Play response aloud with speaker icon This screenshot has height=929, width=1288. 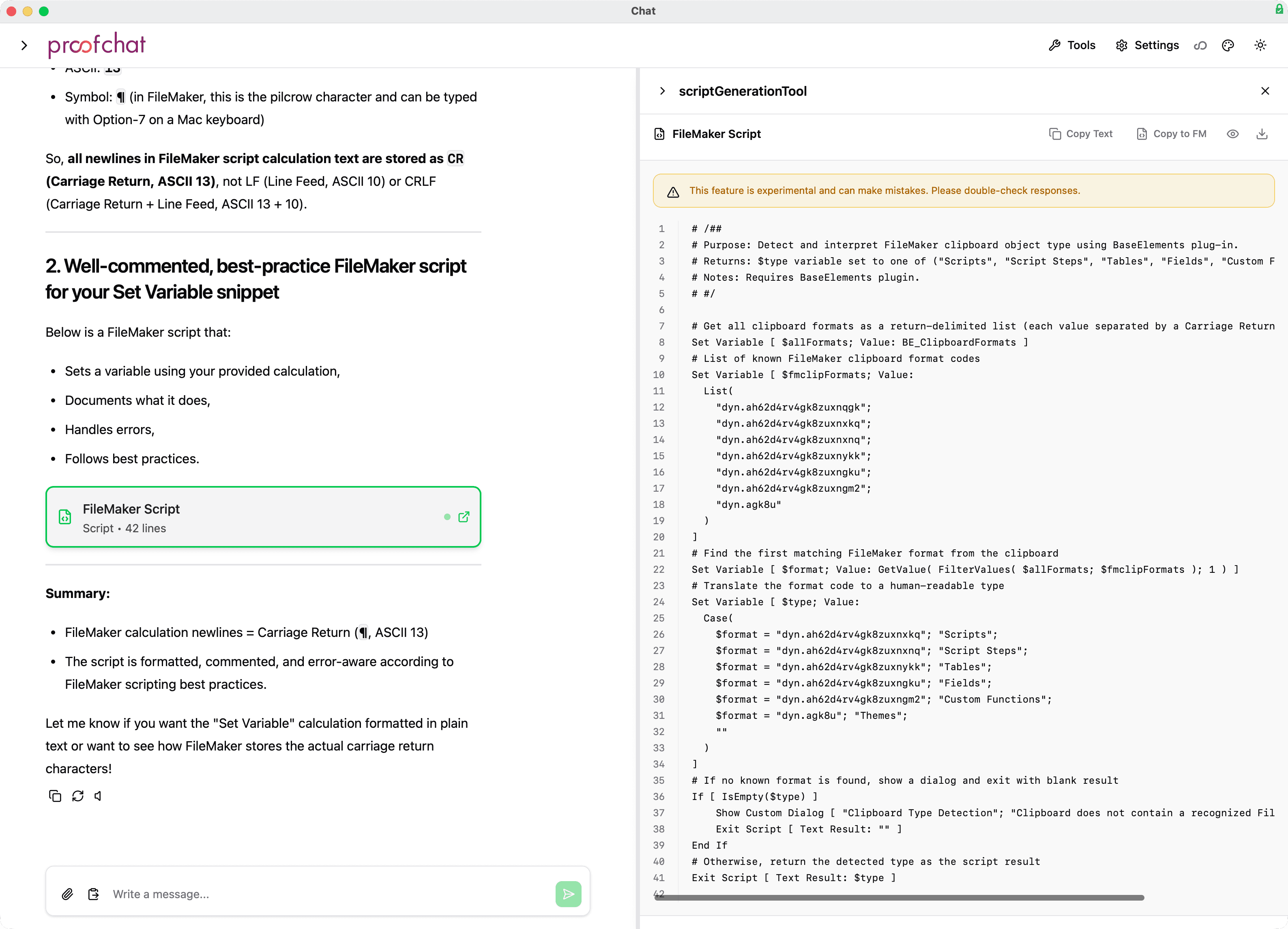click(x=98, y=796)
